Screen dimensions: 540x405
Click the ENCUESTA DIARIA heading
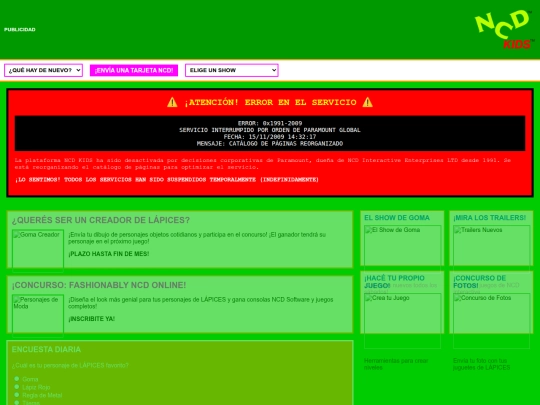click(46, 350)
